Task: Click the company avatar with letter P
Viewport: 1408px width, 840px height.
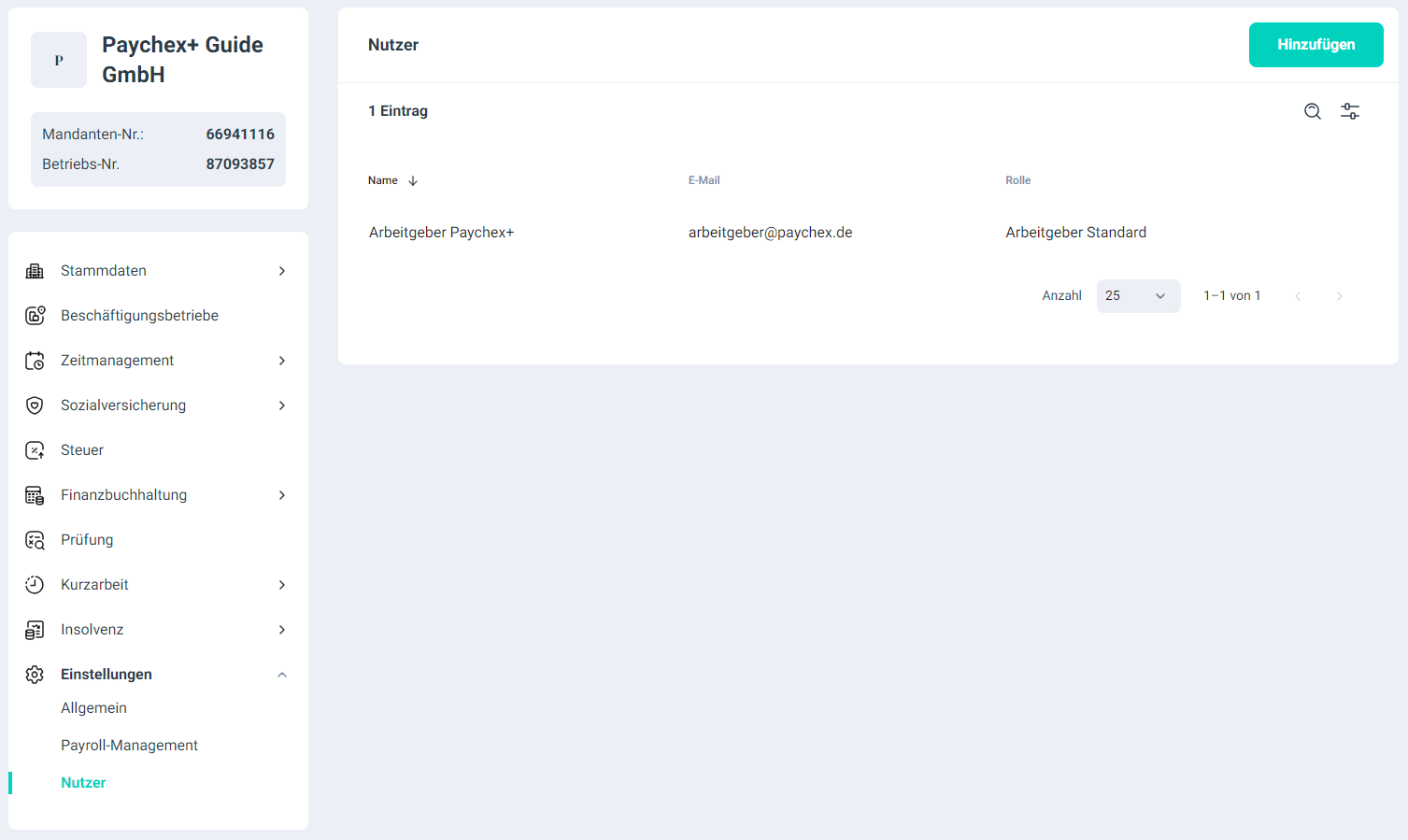Action: (x=59, y=60)
